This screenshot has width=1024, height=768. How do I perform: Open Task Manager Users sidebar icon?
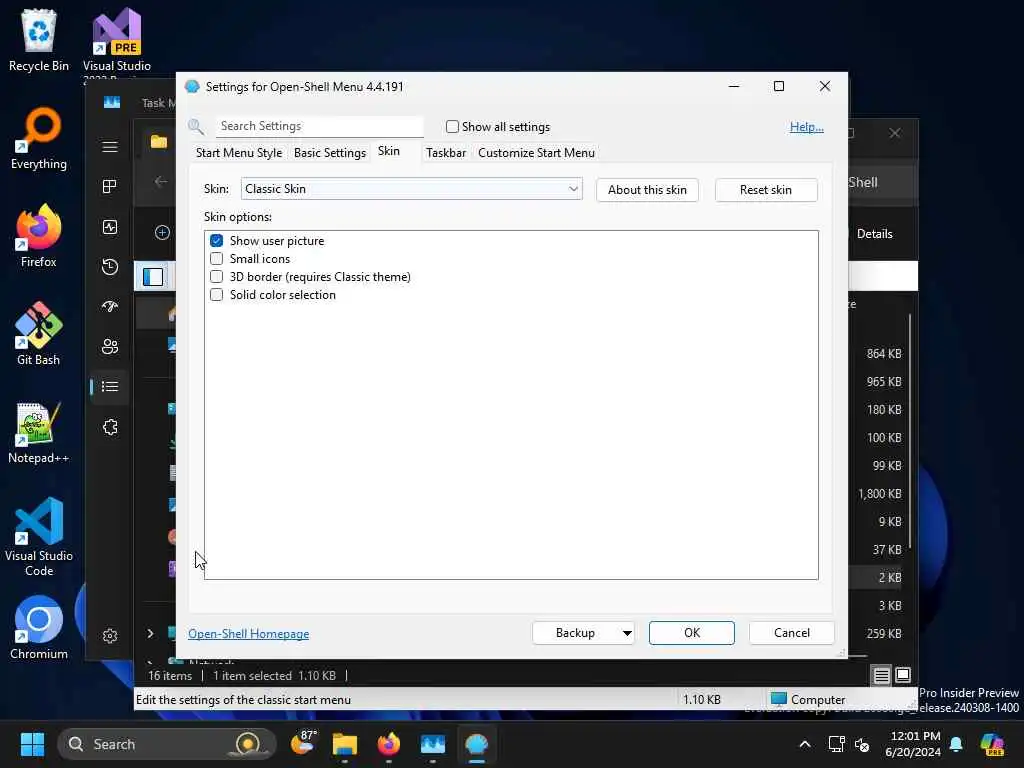110,346
